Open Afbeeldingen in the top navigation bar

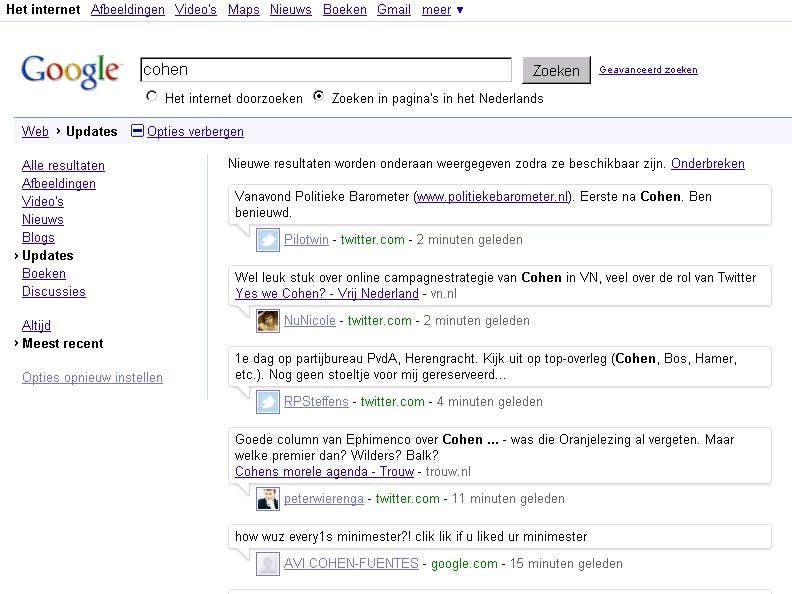coord(128,10)
